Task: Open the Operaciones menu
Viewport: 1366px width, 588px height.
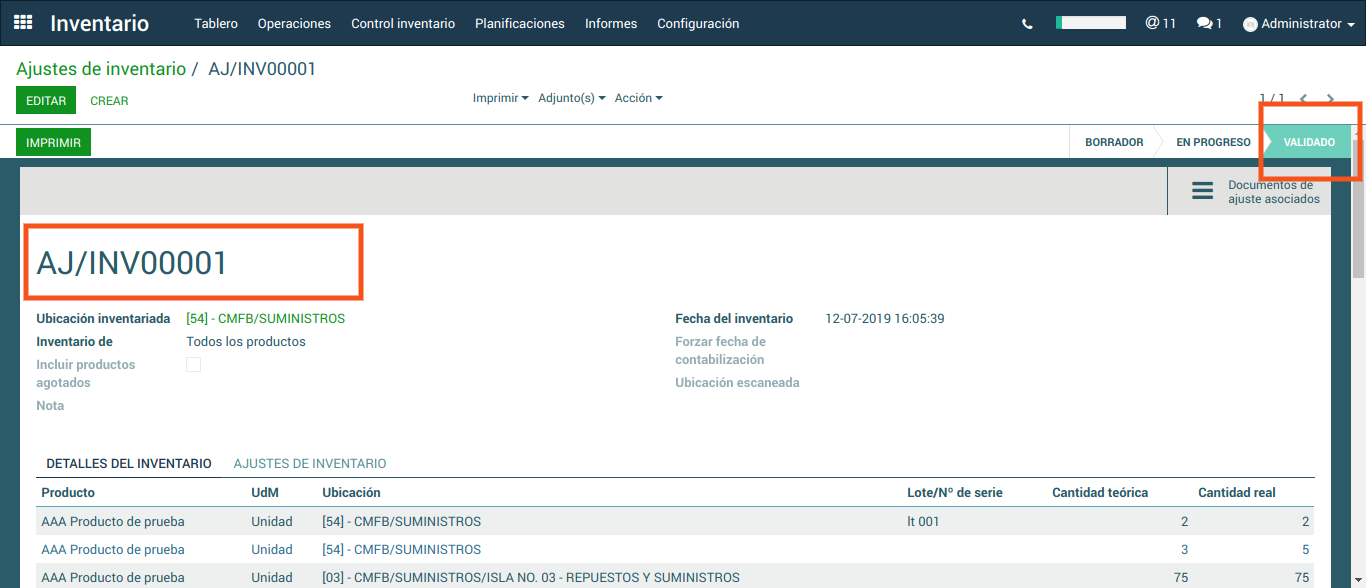Action: (x=294, y=23)
